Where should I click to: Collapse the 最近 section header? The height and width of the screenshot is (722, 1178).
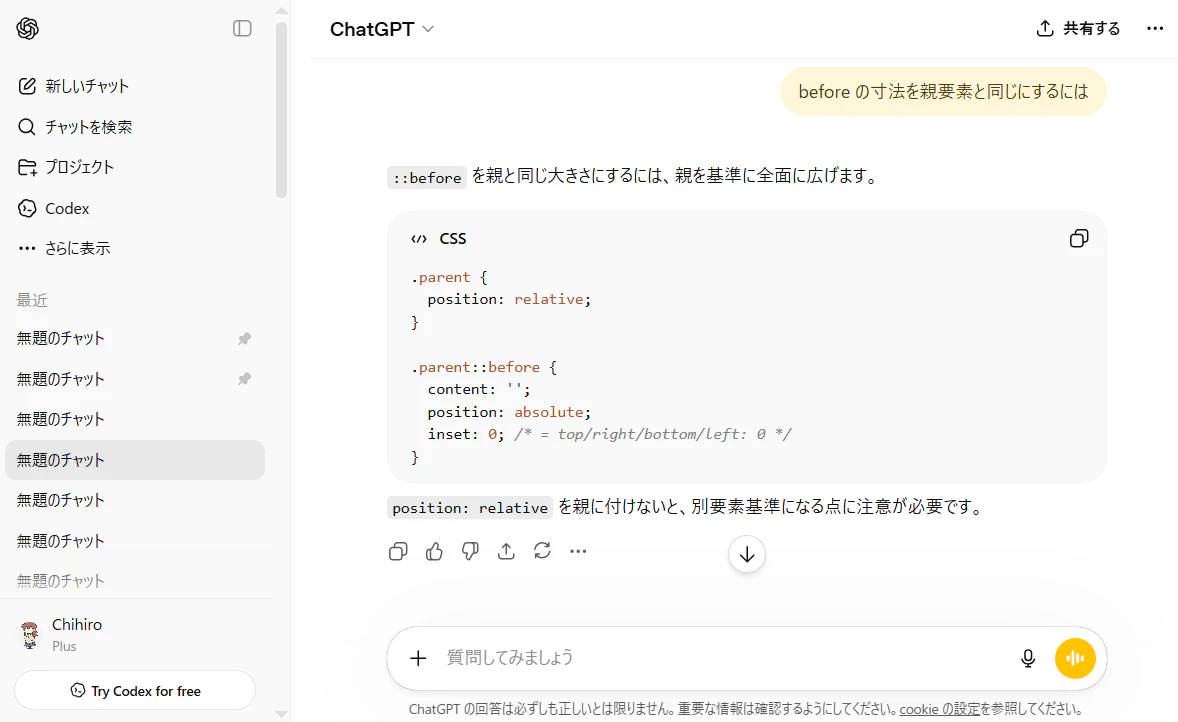click(32, 301)
